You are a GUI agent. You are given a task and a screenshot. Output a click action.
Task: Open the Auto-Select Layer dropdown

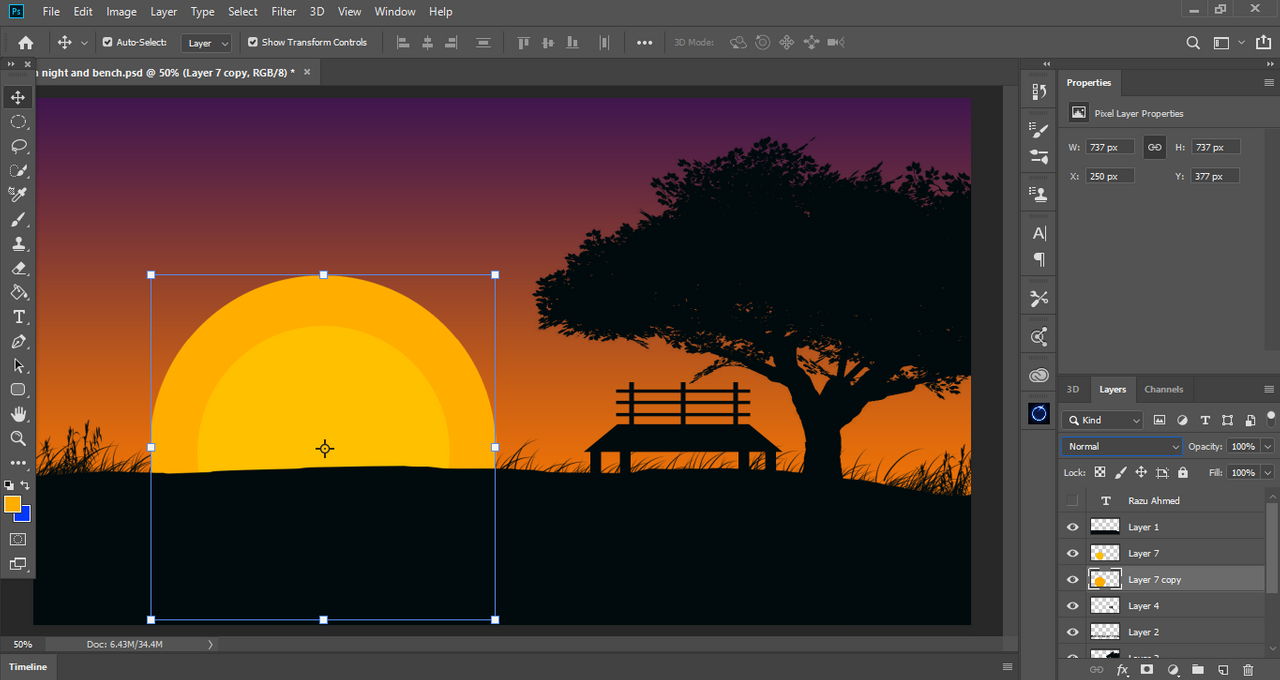[x=207, y=43]
